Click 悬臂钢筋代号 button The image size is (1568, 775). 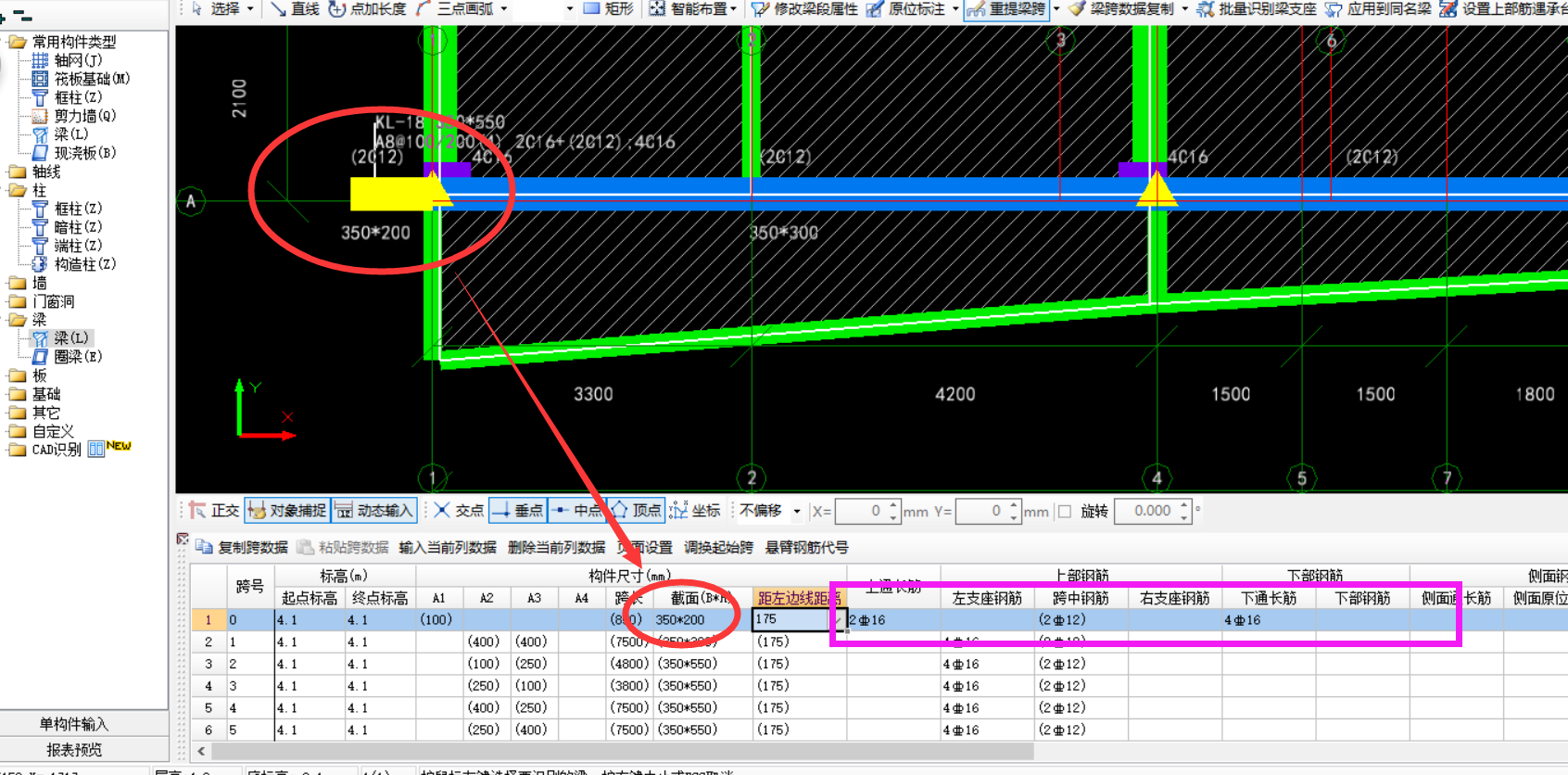[x=806, y=547]
